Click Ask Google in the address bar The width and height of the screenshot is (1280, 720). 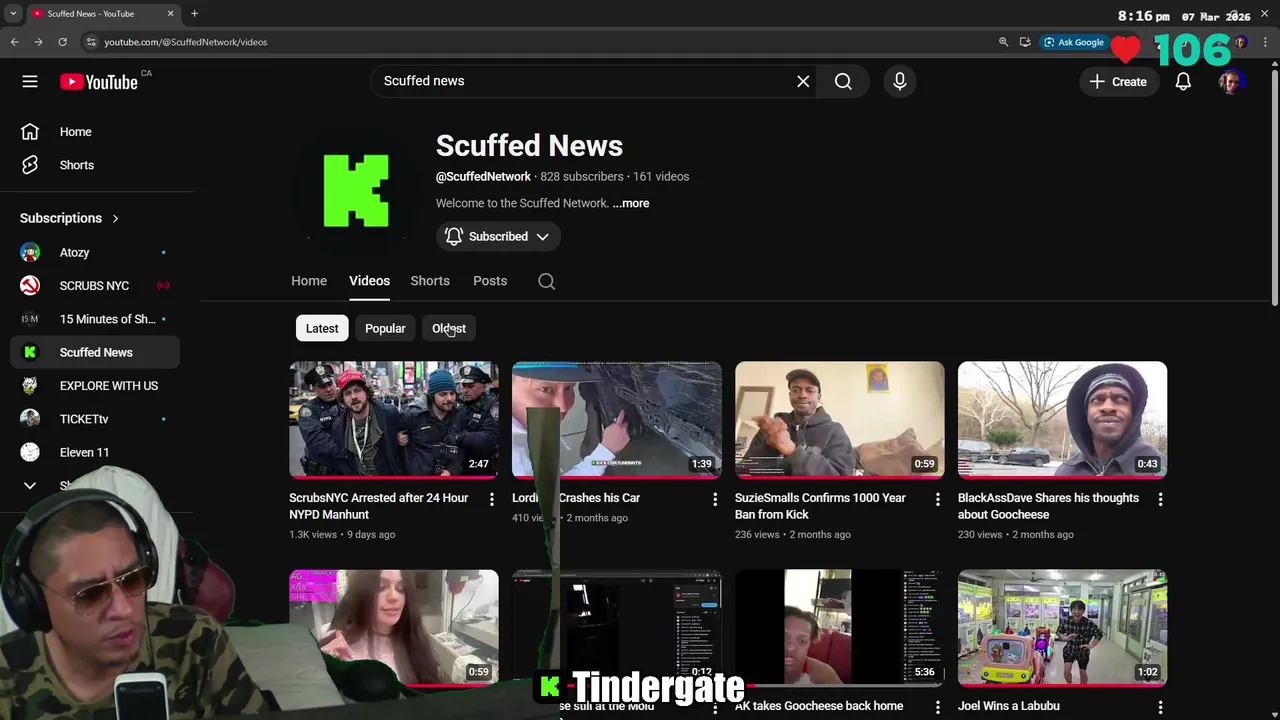(x=1074, y=42)
